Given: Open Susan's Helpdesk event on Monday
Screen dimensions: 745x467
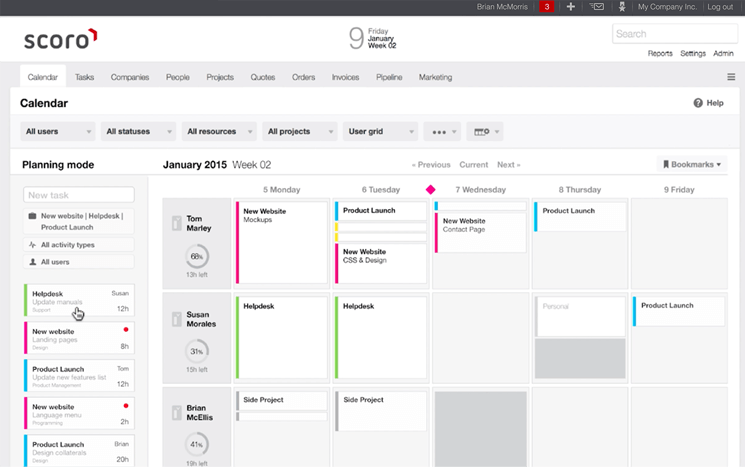Looking at the screenshot, I should coord(282,337).
